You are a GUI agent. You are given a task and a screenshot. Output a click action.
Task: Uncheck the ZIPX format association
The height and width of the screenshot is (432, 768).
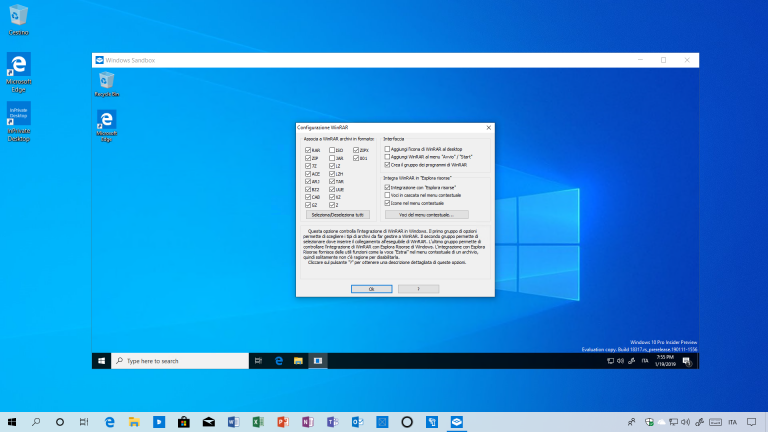[x=356, y=150]
